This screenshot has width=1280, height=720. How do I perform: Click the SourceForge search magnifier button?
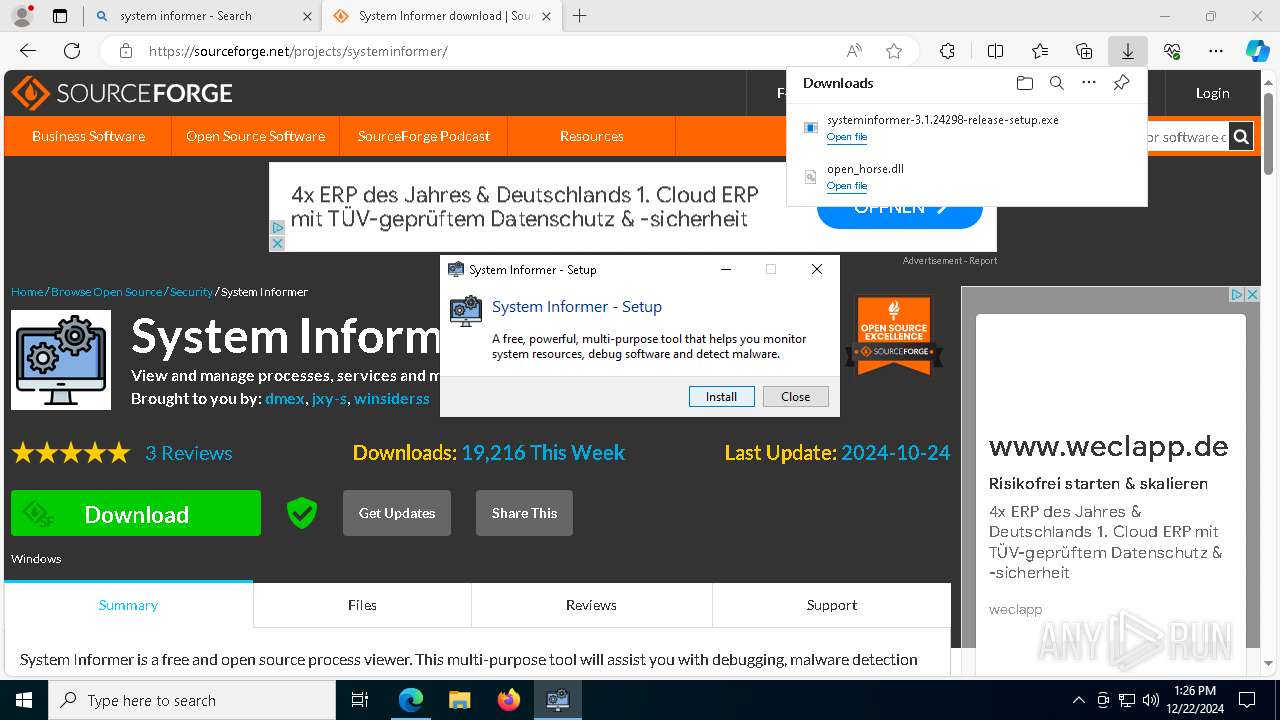coord(1240,136)
